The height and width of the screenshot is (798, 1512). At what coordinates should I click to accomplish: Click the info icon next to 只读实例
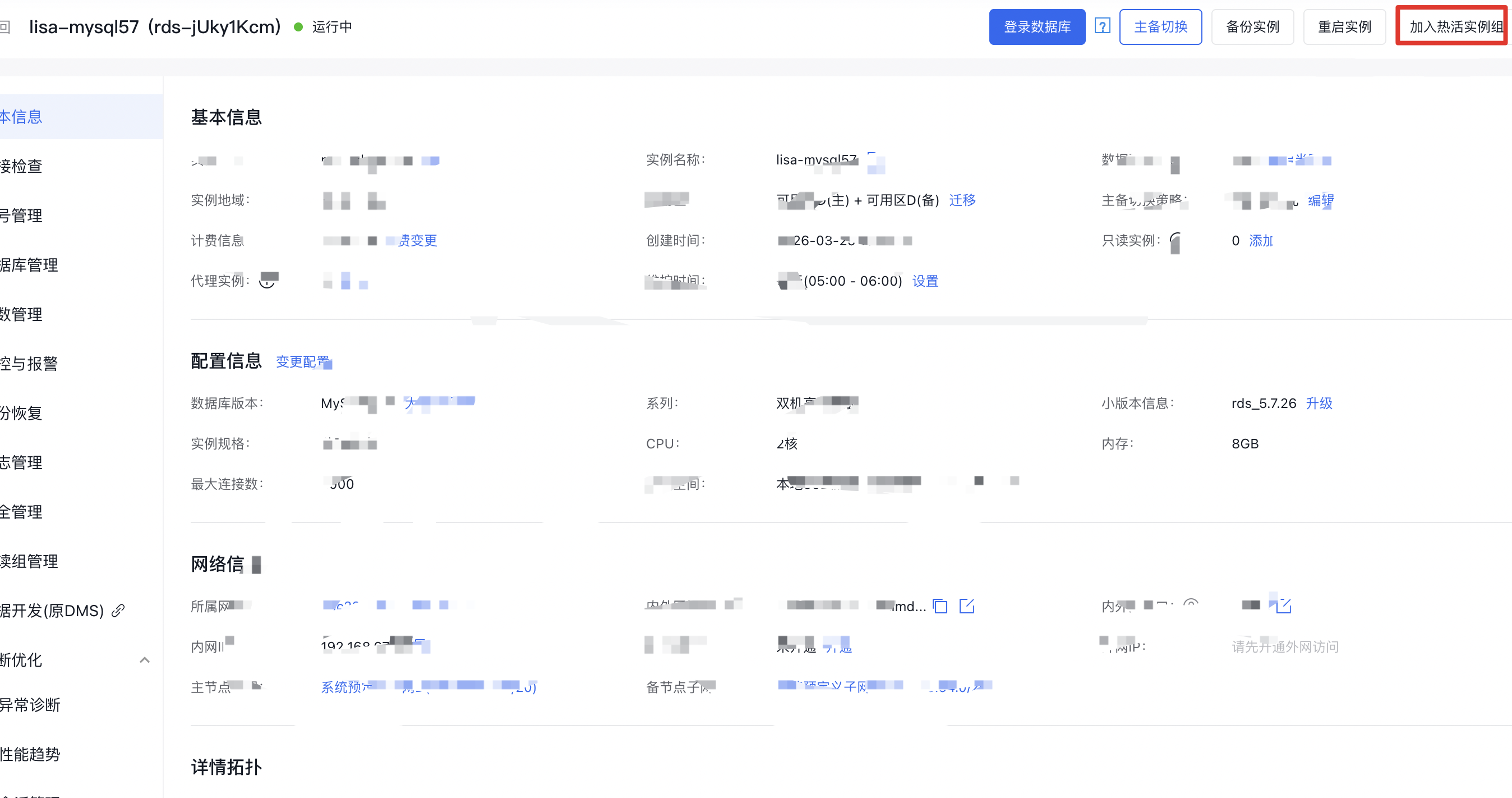(1174, 241)
